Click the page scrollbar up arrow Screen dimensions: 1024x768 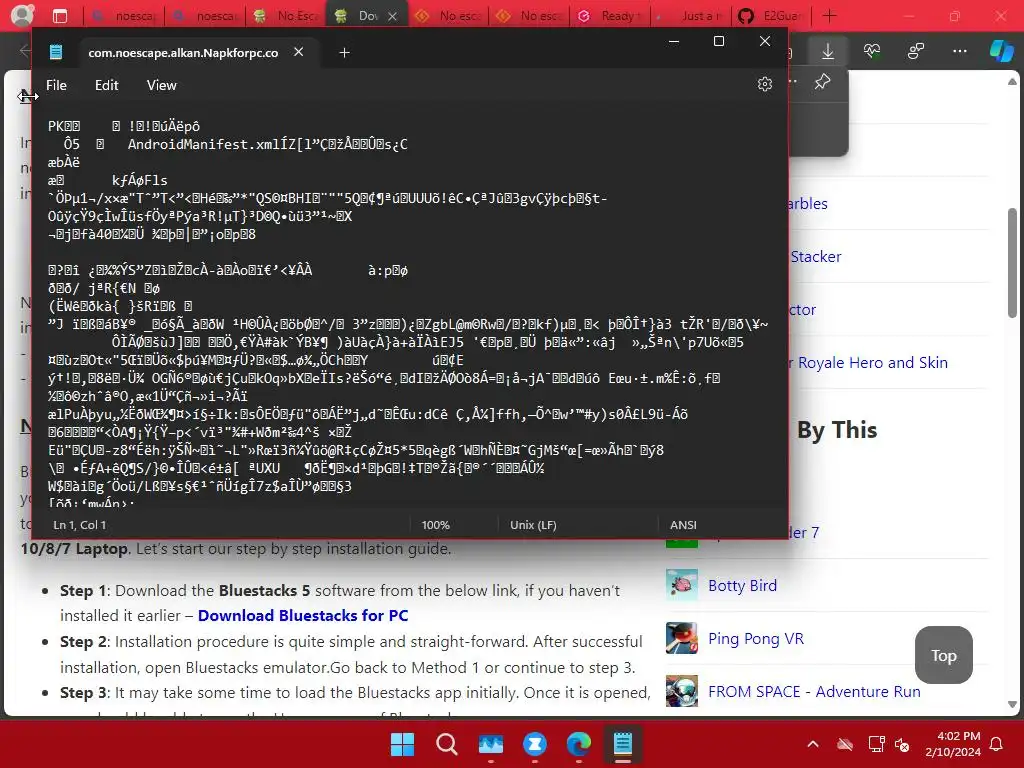coord(1012,82)
